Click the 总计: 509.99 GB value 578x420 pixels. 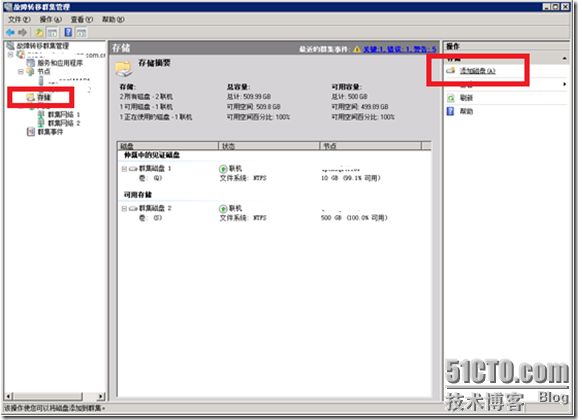(249, 97)
